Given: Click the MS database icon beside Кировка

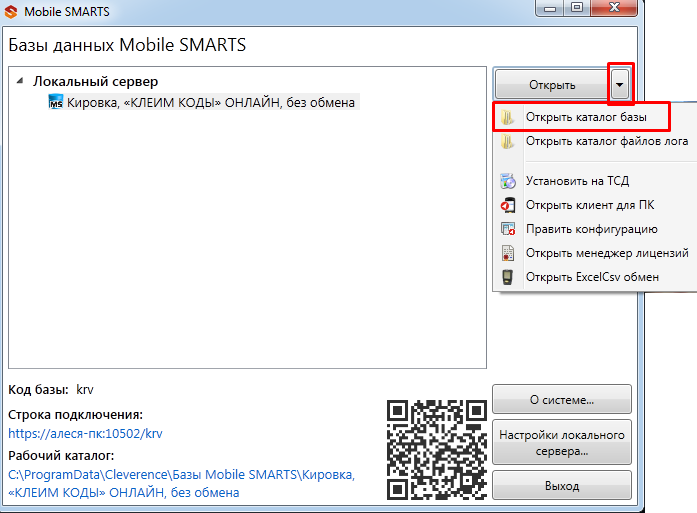Looking at the screenshot, I should coord(56,102).
